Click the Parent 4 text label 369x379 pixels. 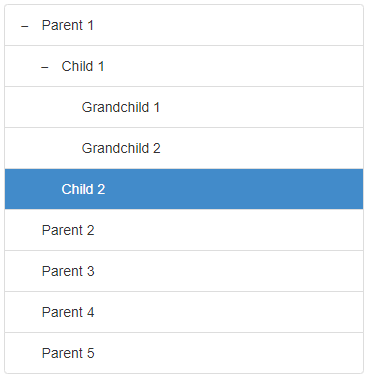pyautogui.click(x=68, y=312)
